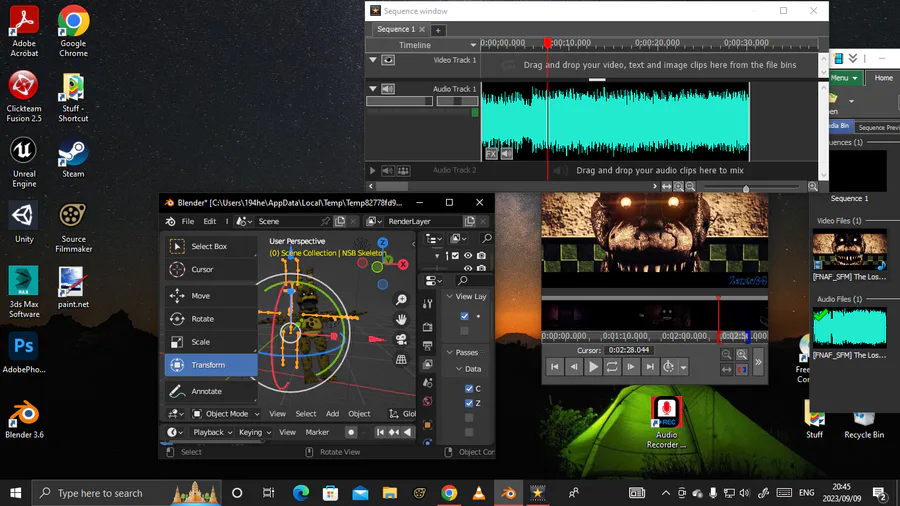
Task: Click the double chevron expand button in preview
Action: 758,362
